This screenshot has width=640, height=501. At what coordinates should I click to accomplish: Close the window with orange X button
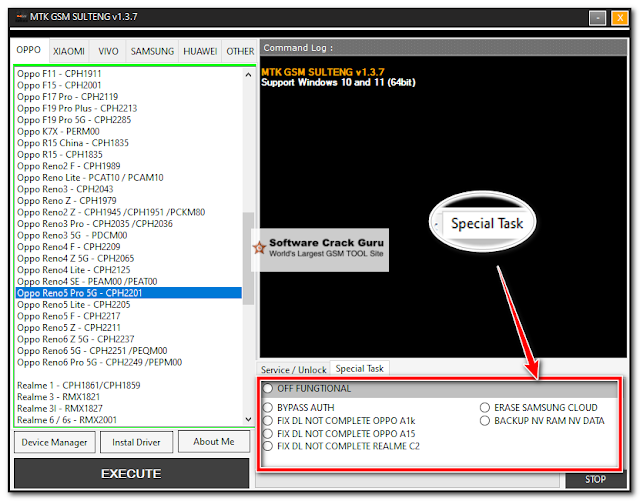pos(619,18)
